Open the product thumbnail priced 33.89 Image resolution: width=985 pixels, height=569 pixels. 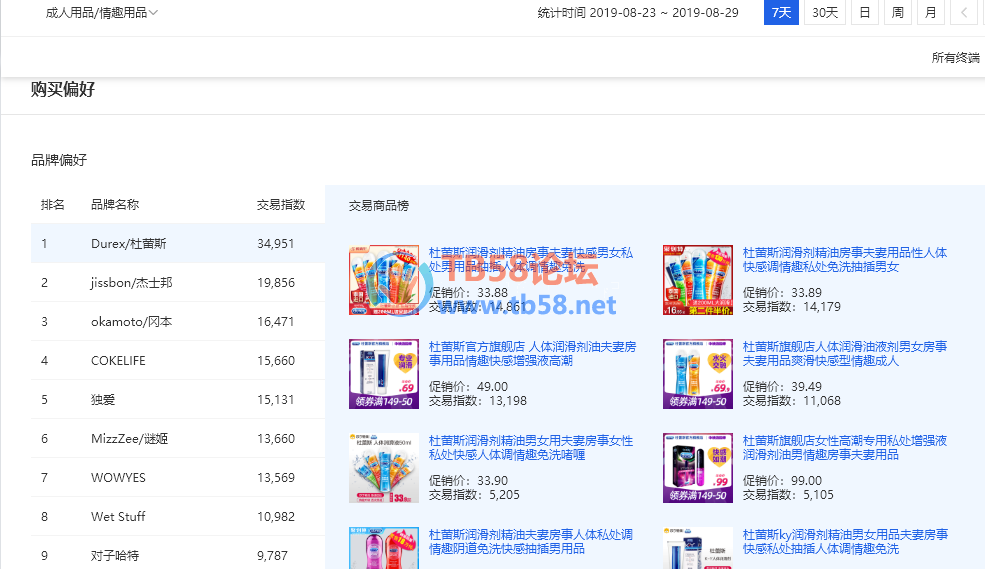[x=698, y=280]
